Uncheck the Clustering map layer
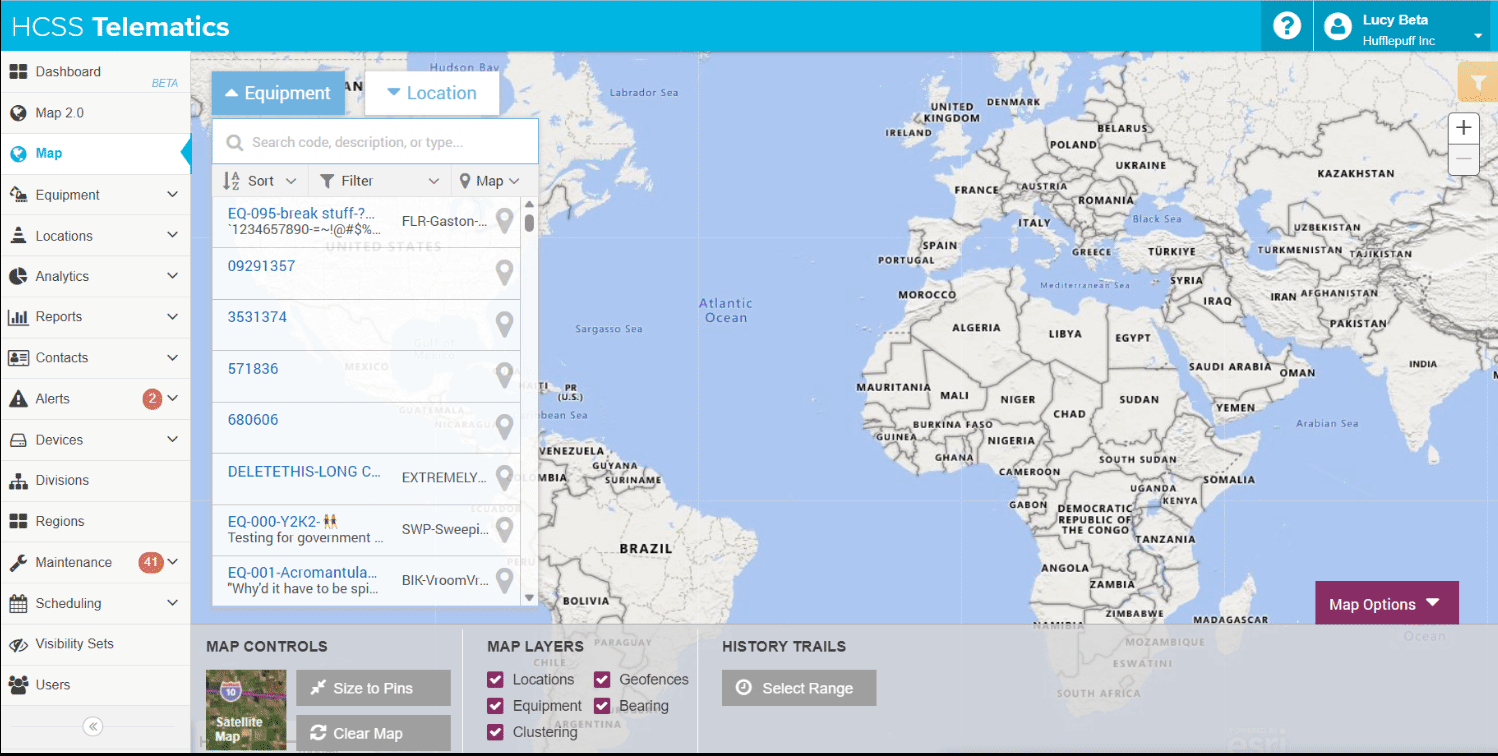 point(495,732)
